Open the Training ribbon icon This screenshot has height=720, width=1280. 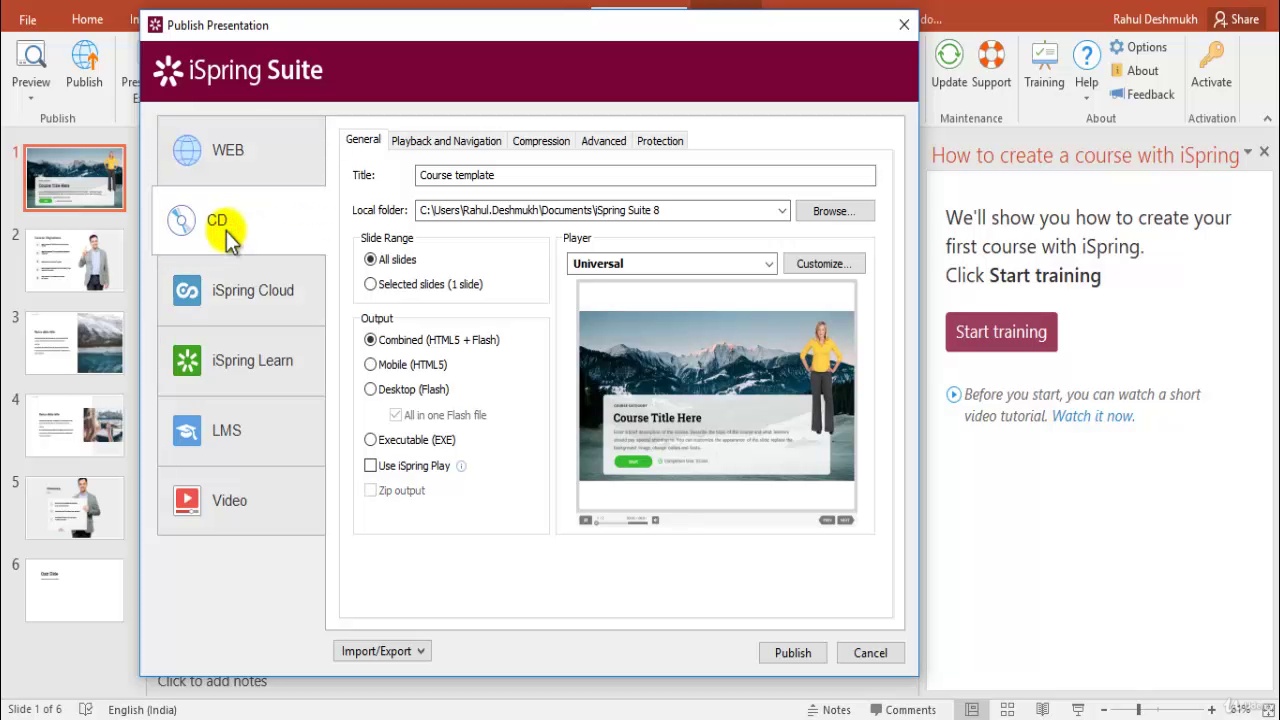point(1044,56)
